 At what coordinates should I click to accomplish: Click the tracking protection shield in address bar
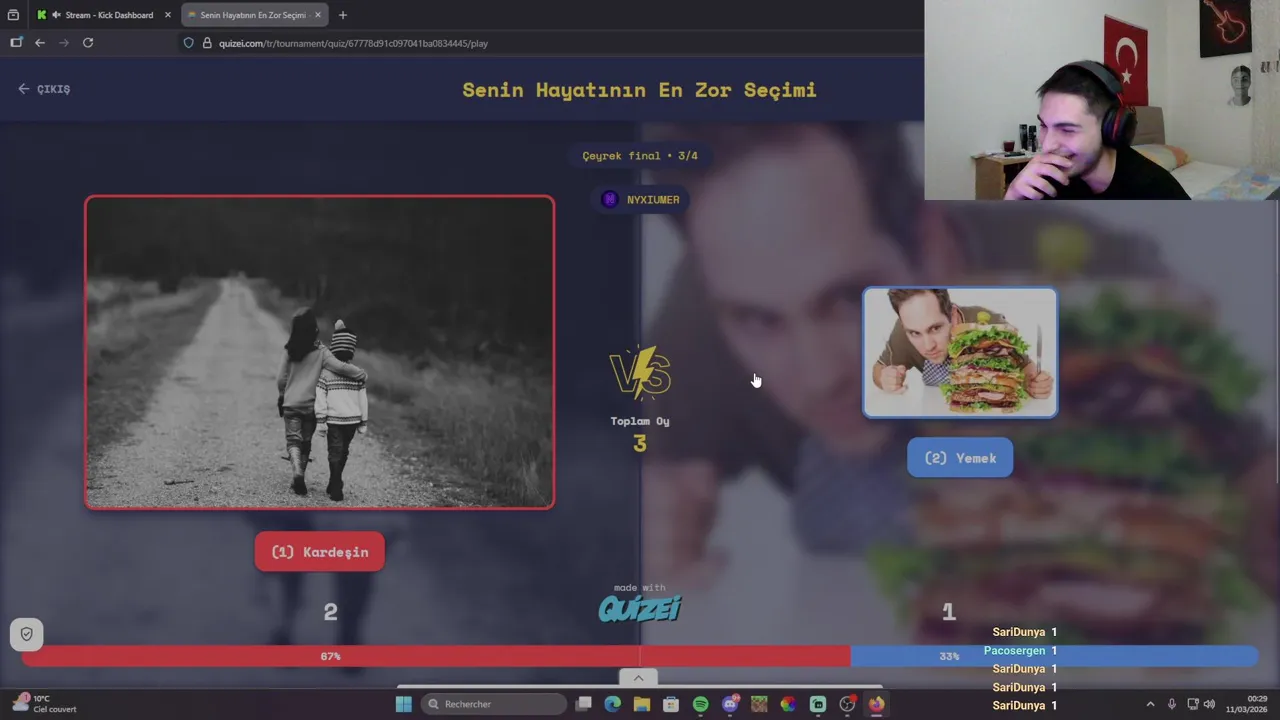coord(188,43)
